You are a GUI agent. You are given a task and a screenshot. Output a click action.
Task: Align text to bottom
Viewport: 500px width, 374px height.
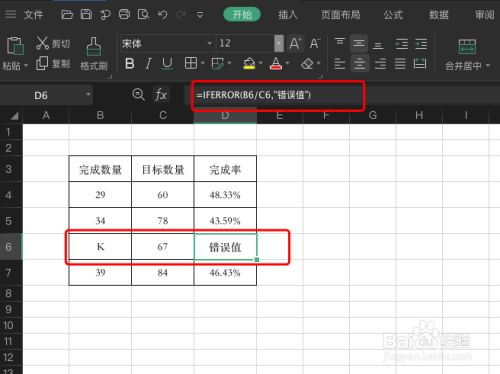pos(378,44)
